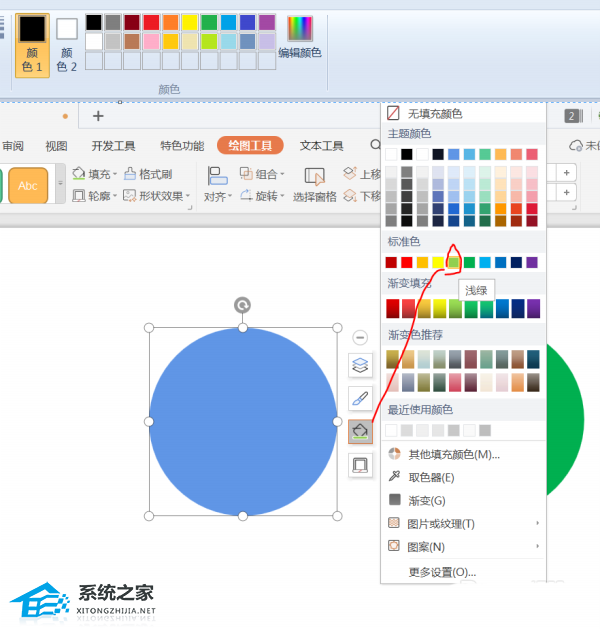Click the 选择窗格 selection pane icon
The image size is (600, 629).
pyautogui.click(x=314, y=184)
